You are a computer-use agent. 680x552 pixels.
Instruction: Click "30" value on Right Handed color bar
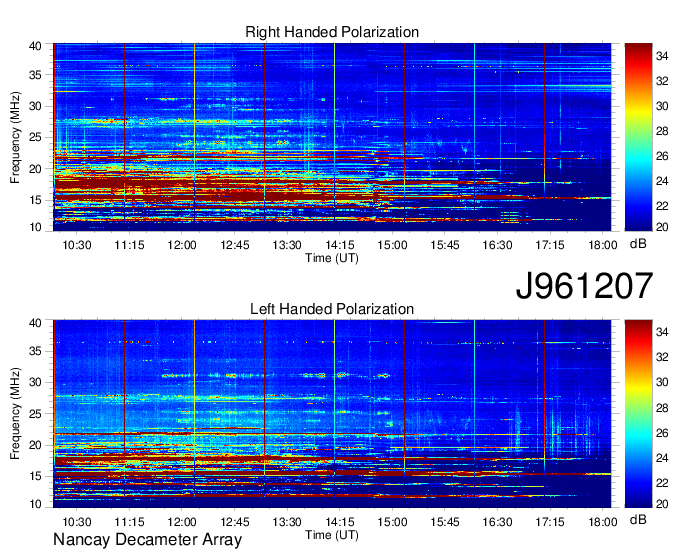click(x=662, y=106)
